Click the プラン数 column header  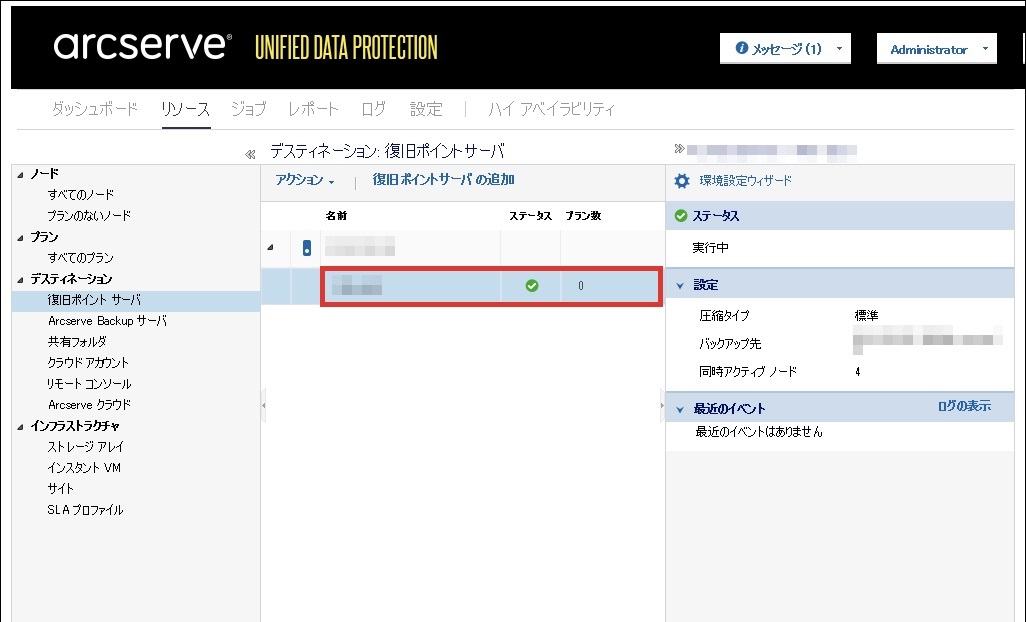pos(583,216)
